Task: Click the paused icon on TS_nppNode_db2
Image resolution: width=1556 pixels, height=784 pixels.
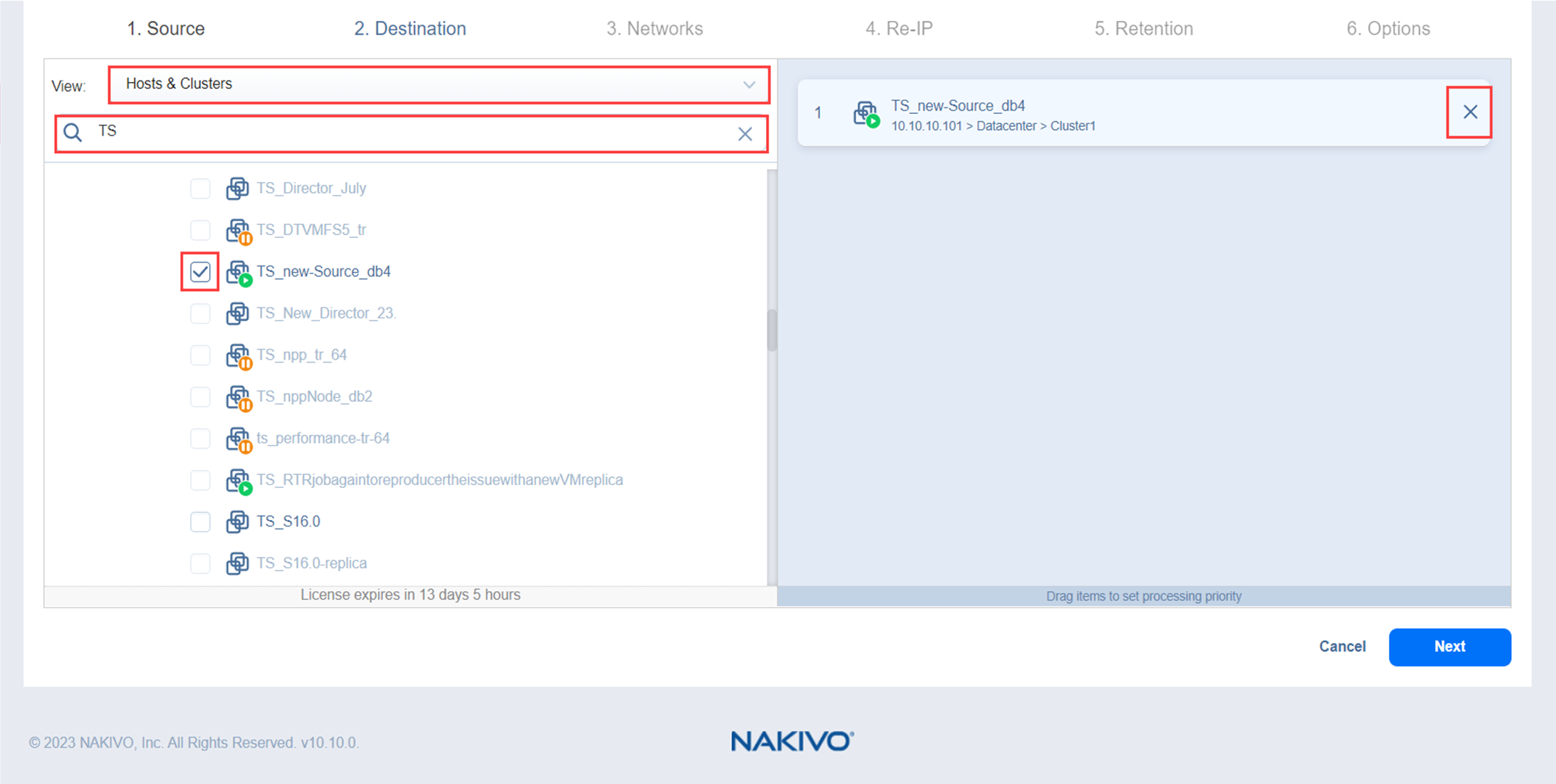Action: (x=246, y=405)
